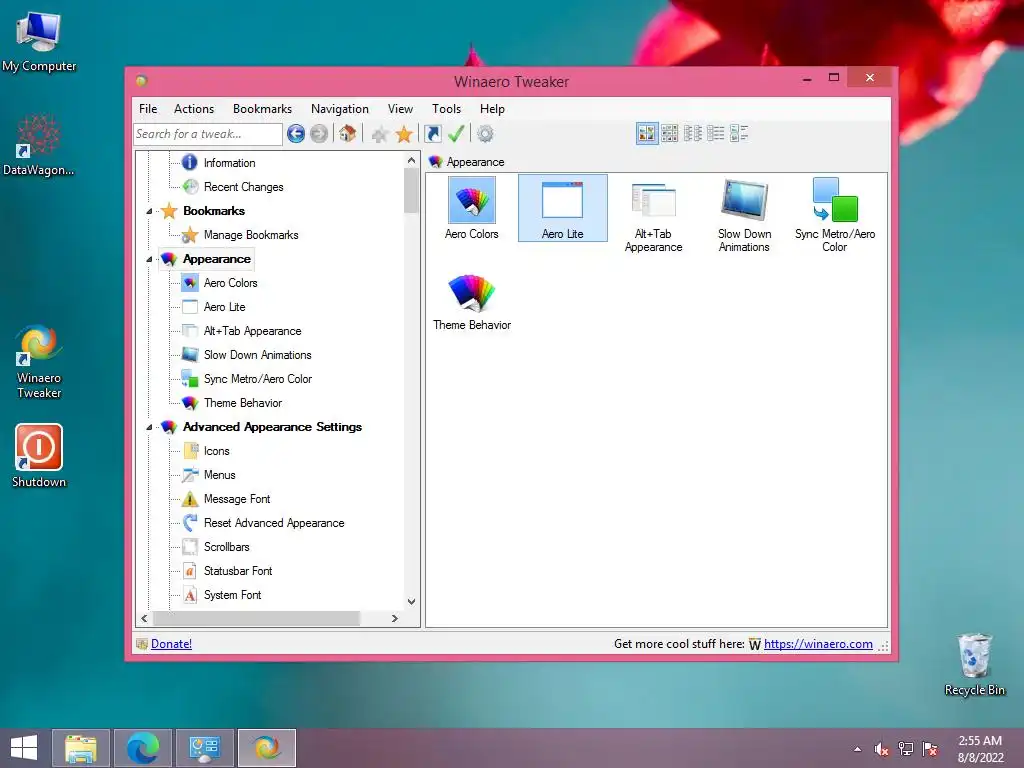This screenshot has height=768, width=1024.
Task: Open Slow Down Animations tile
Action: pos(744,215)
